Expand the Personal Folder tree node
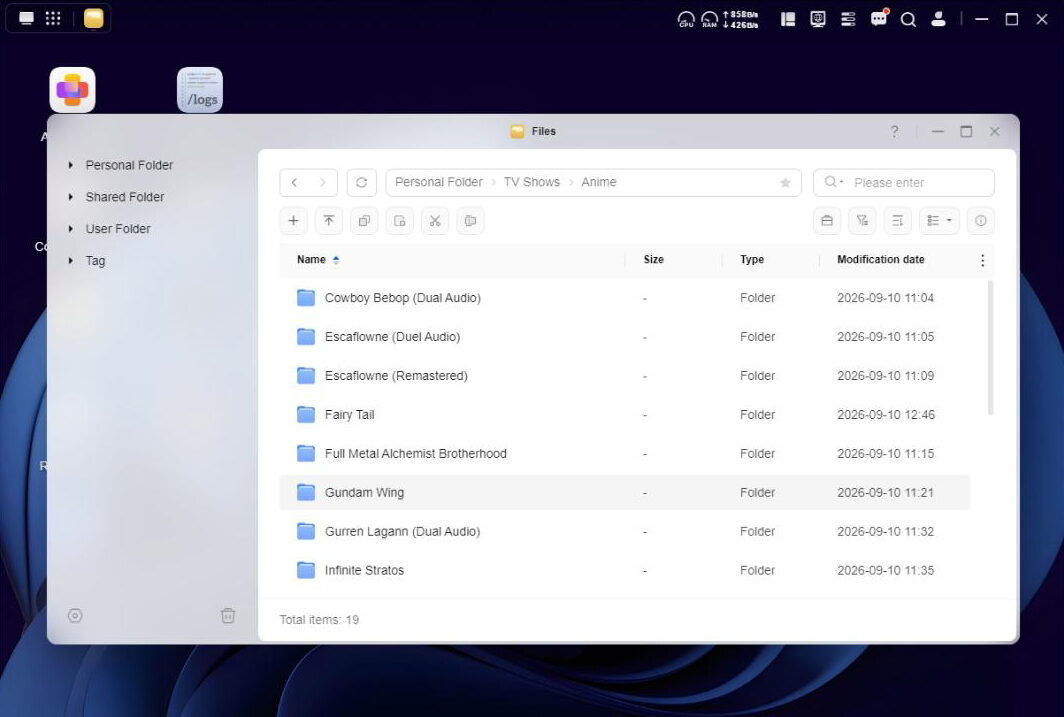Image resolution: width=1064 pixels, height=717 pixels. click(71, 165)
